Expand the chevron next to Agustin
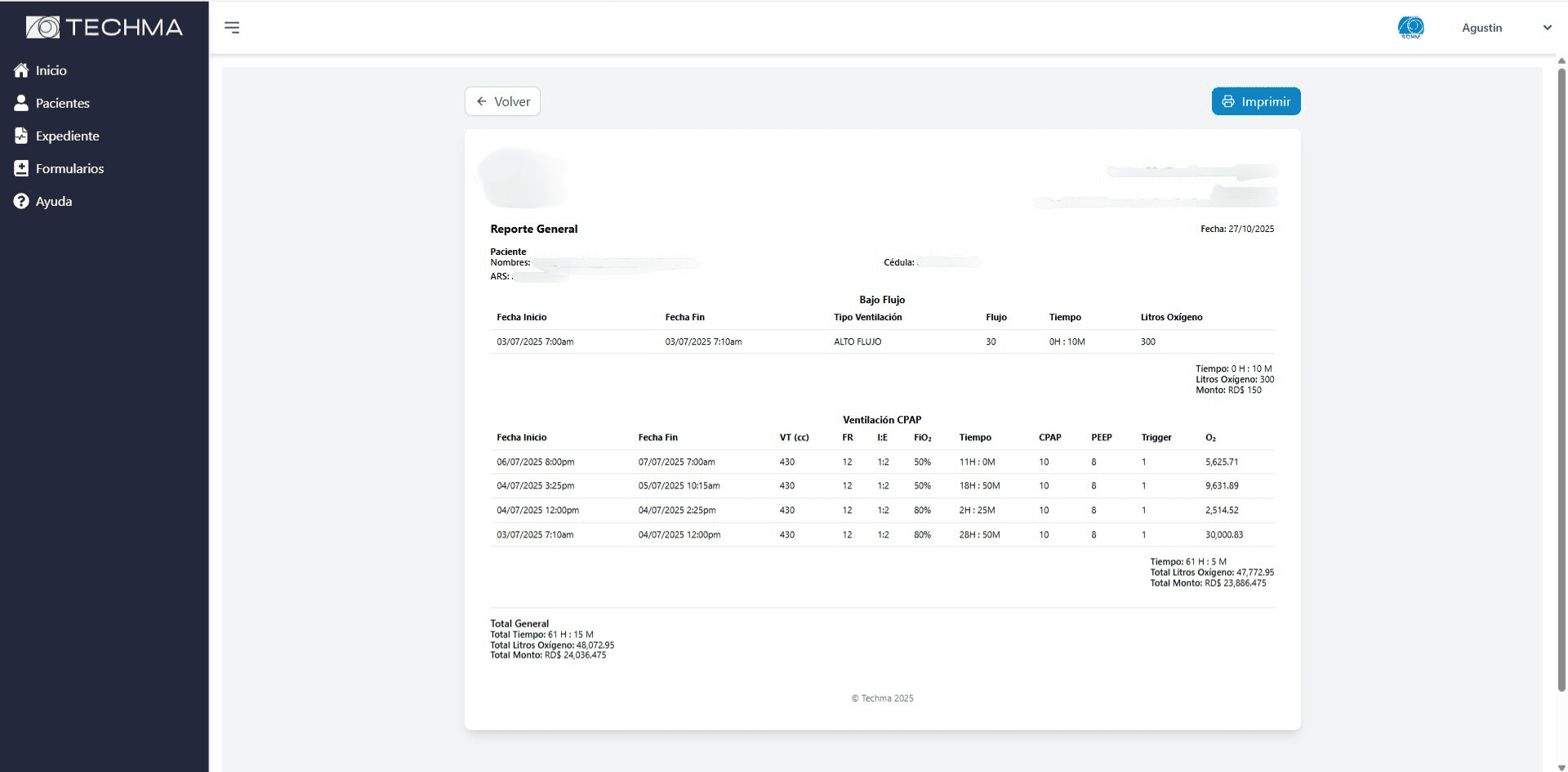 tap(1547, 28)
